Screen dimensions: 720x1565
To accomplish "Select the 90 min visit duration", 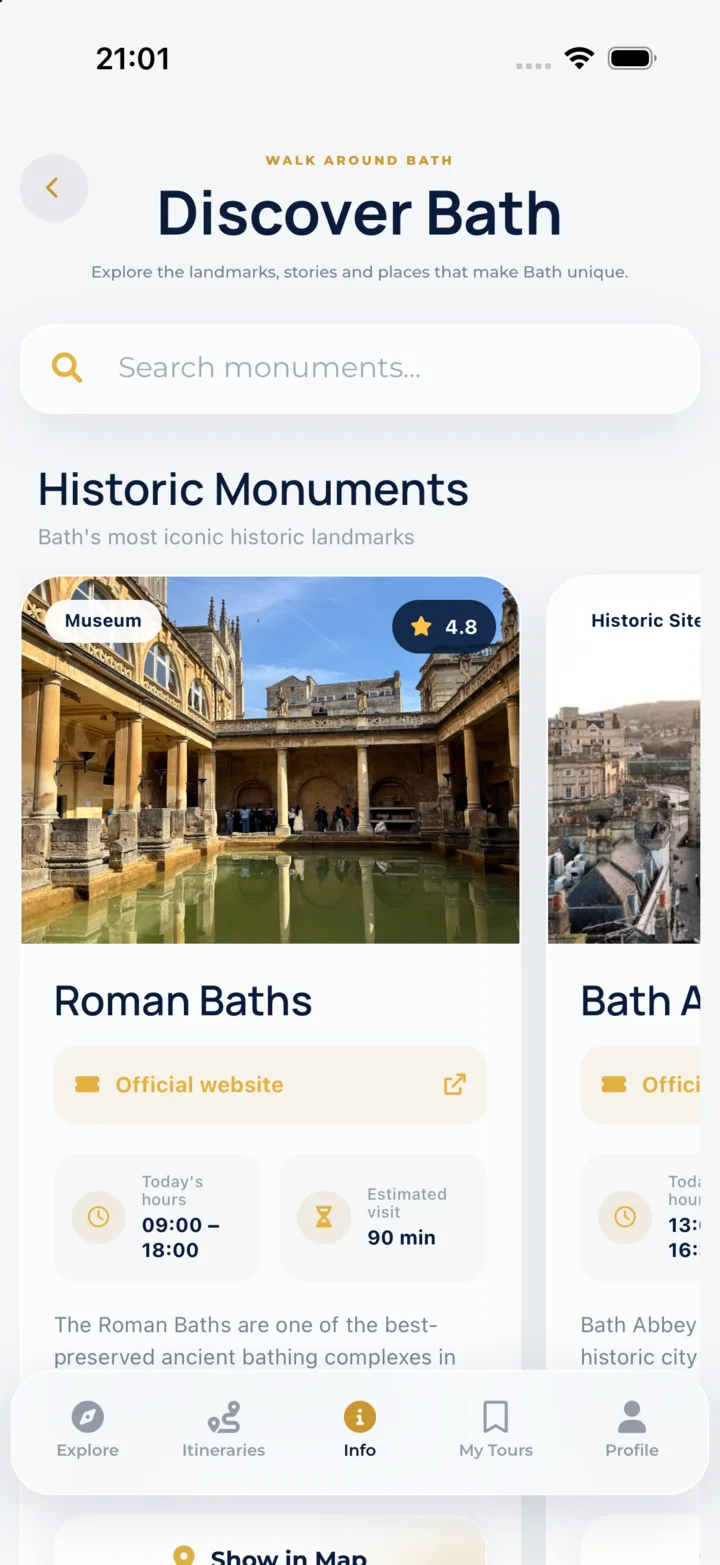I will [x=402, y=1237].
